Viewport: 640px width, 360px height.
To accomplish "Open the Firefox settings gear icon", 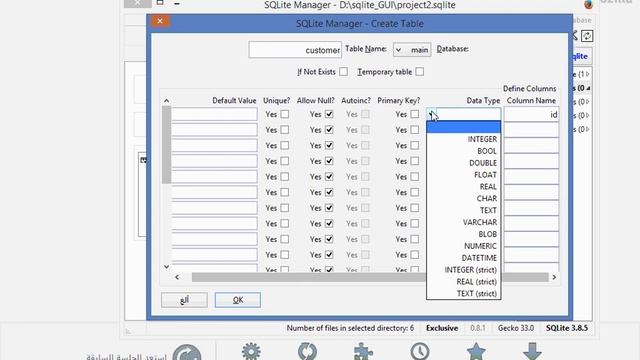I will coord(251,351).
